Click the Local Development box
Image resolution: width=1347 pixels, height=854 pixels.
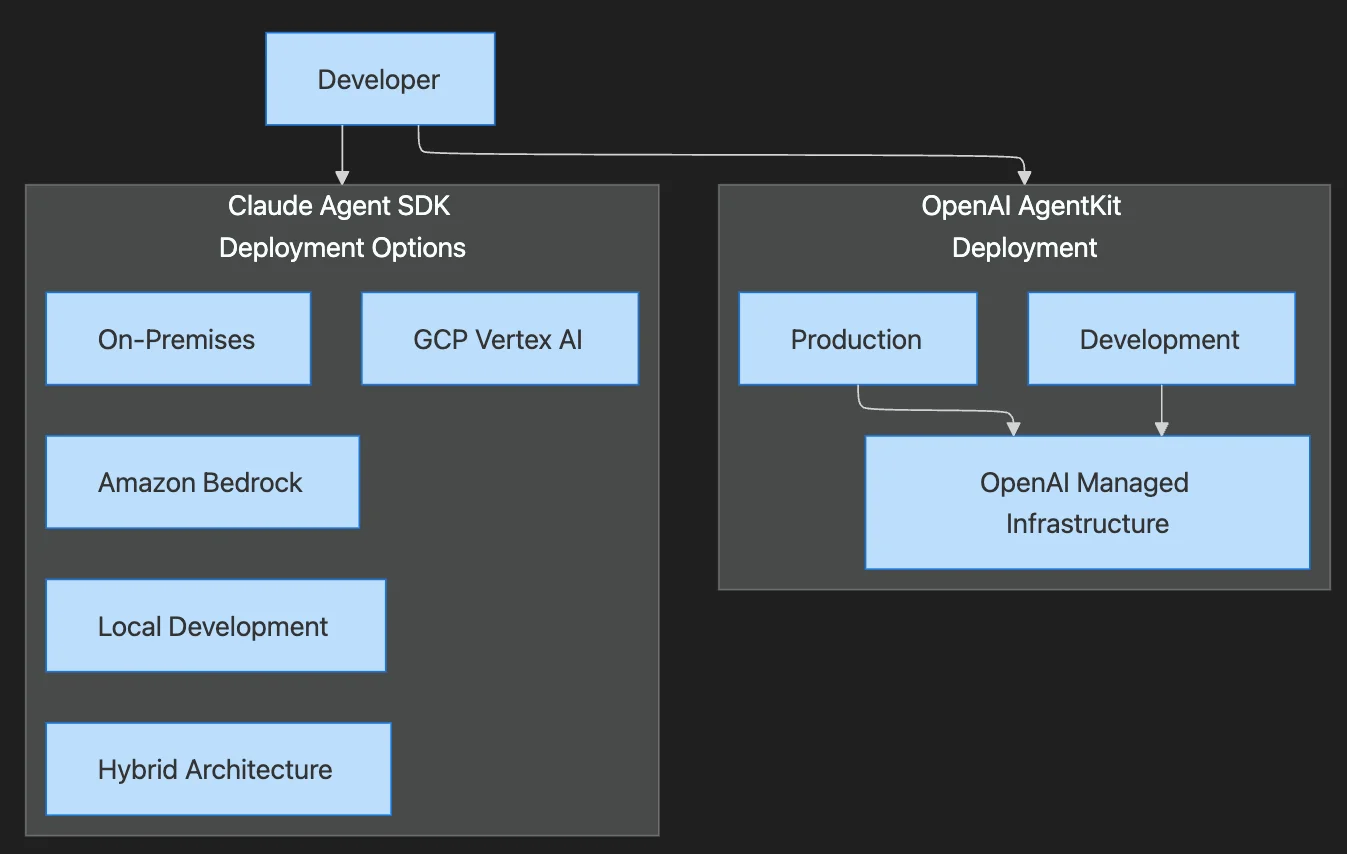[213, 625]
